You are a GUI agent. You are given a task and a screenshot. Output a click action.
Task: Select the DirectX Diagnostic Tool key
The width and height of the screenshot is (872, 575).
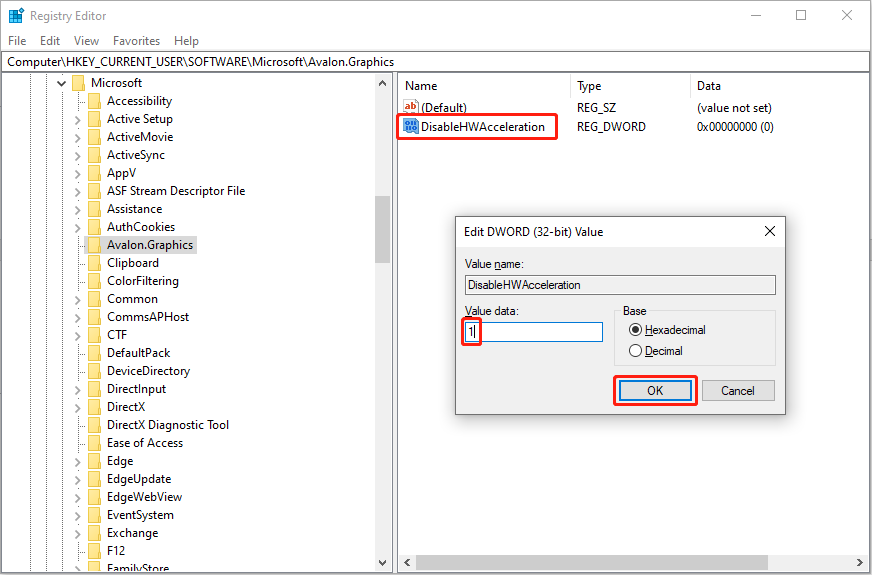(167, 425)
